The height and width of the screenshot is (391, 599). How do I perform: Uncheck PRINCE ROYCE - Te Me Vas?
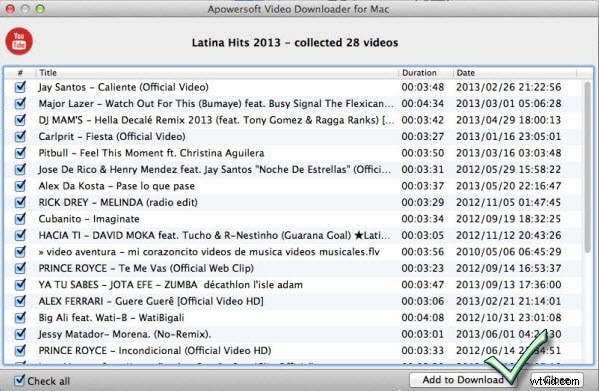20,268
